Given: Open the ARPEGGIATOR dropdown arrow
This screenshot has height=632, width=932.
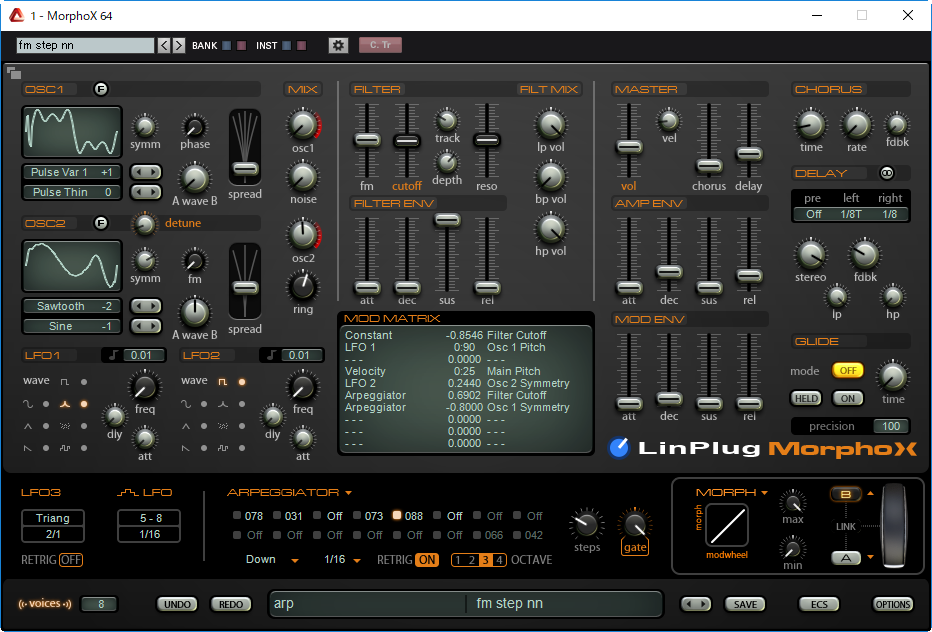Looking at the screenshot, I should [348, 493].
